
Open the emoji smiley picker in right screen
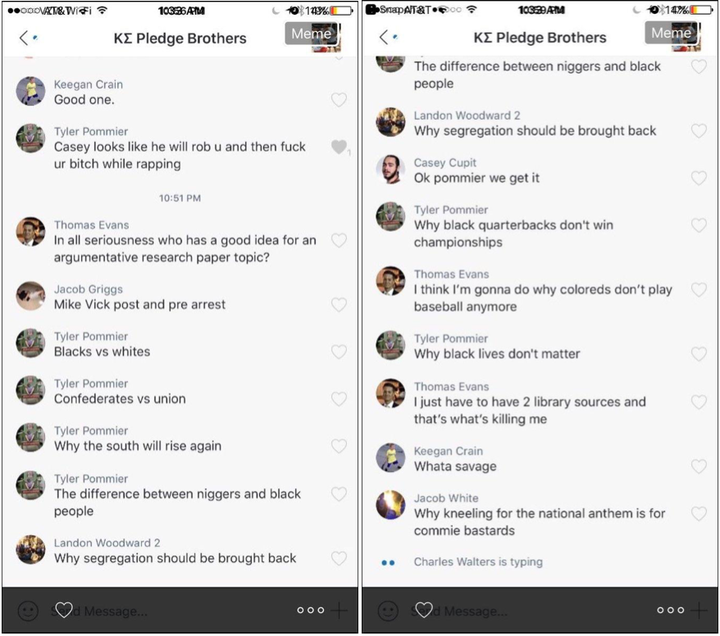click(388, 611)
